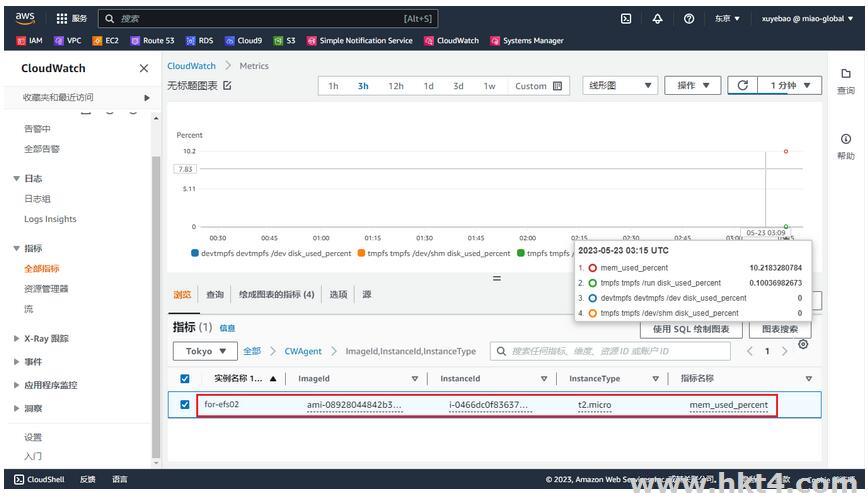Open Cloud9 shortcut in the favorites bar

click(243, 40)
